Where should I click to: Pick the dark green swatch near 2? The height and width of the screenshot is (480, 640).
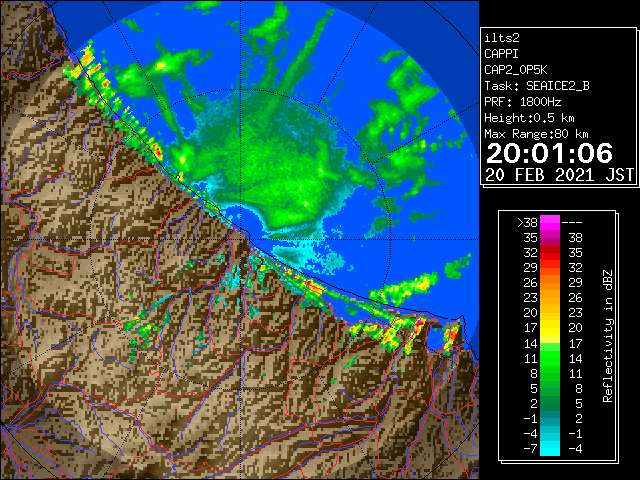[x=550, y=403]
